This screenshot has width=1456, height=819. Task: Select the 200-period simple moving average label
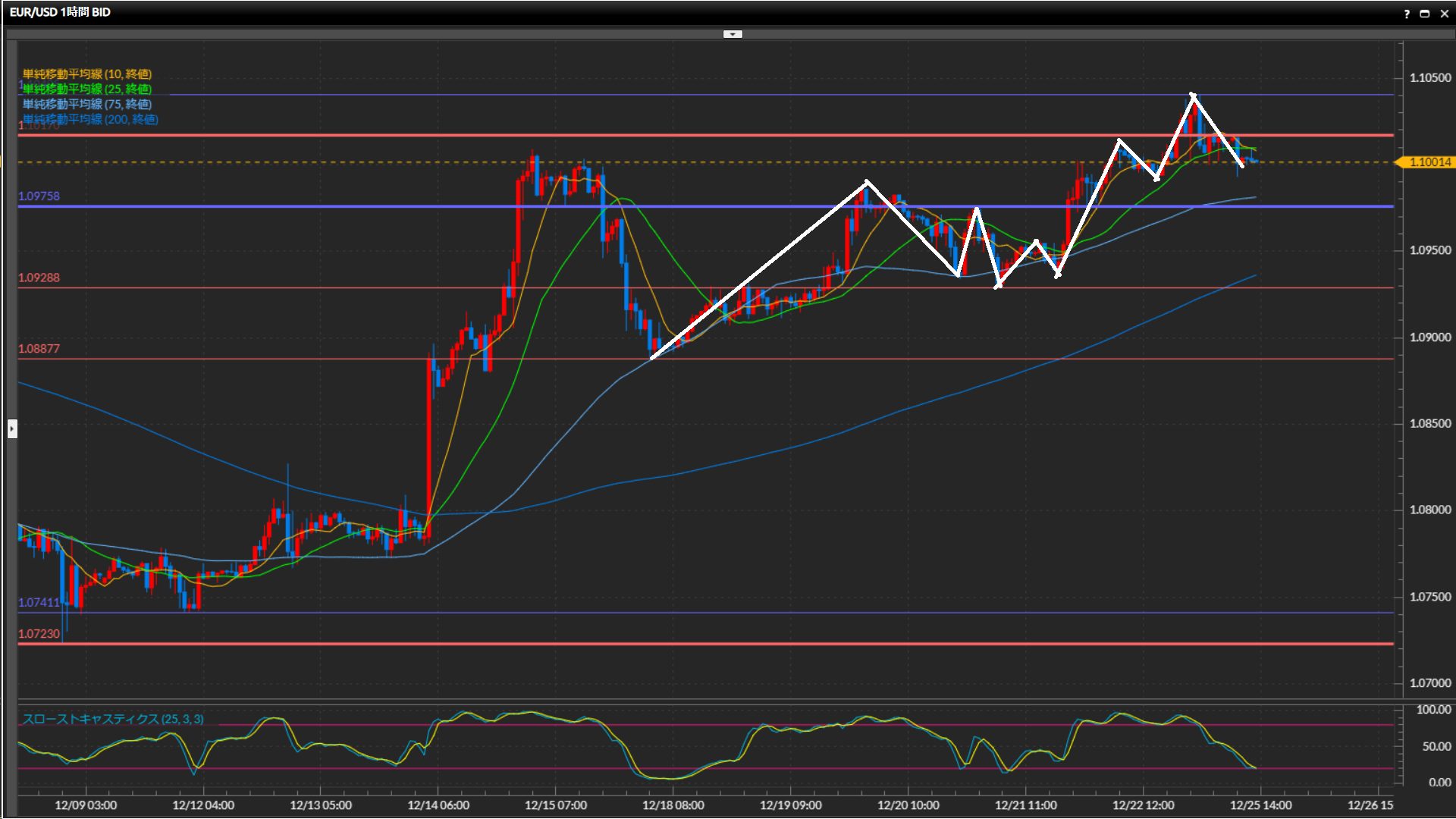pyautogui.click(x=90, y=119)
